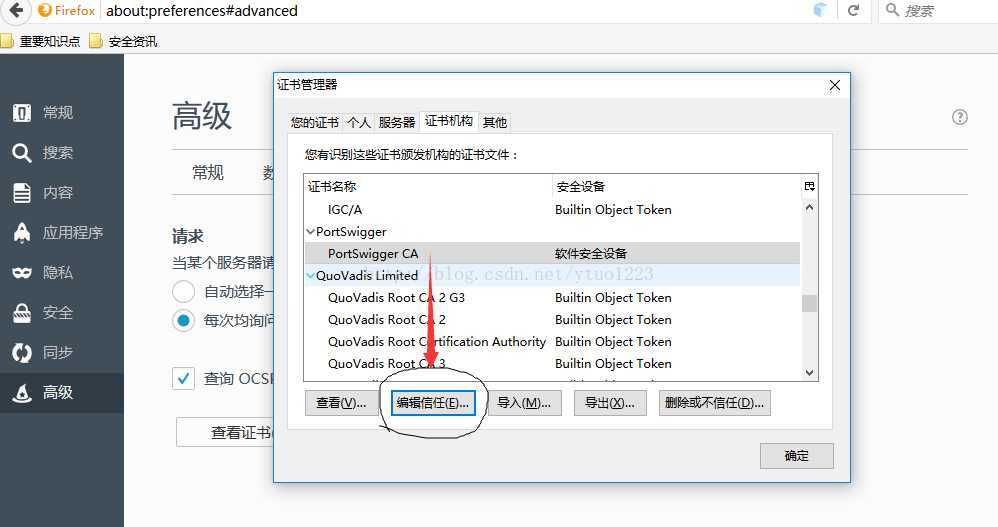Sort by the 证书名称 column header
The image size is (998, 527).
point(428,186)
